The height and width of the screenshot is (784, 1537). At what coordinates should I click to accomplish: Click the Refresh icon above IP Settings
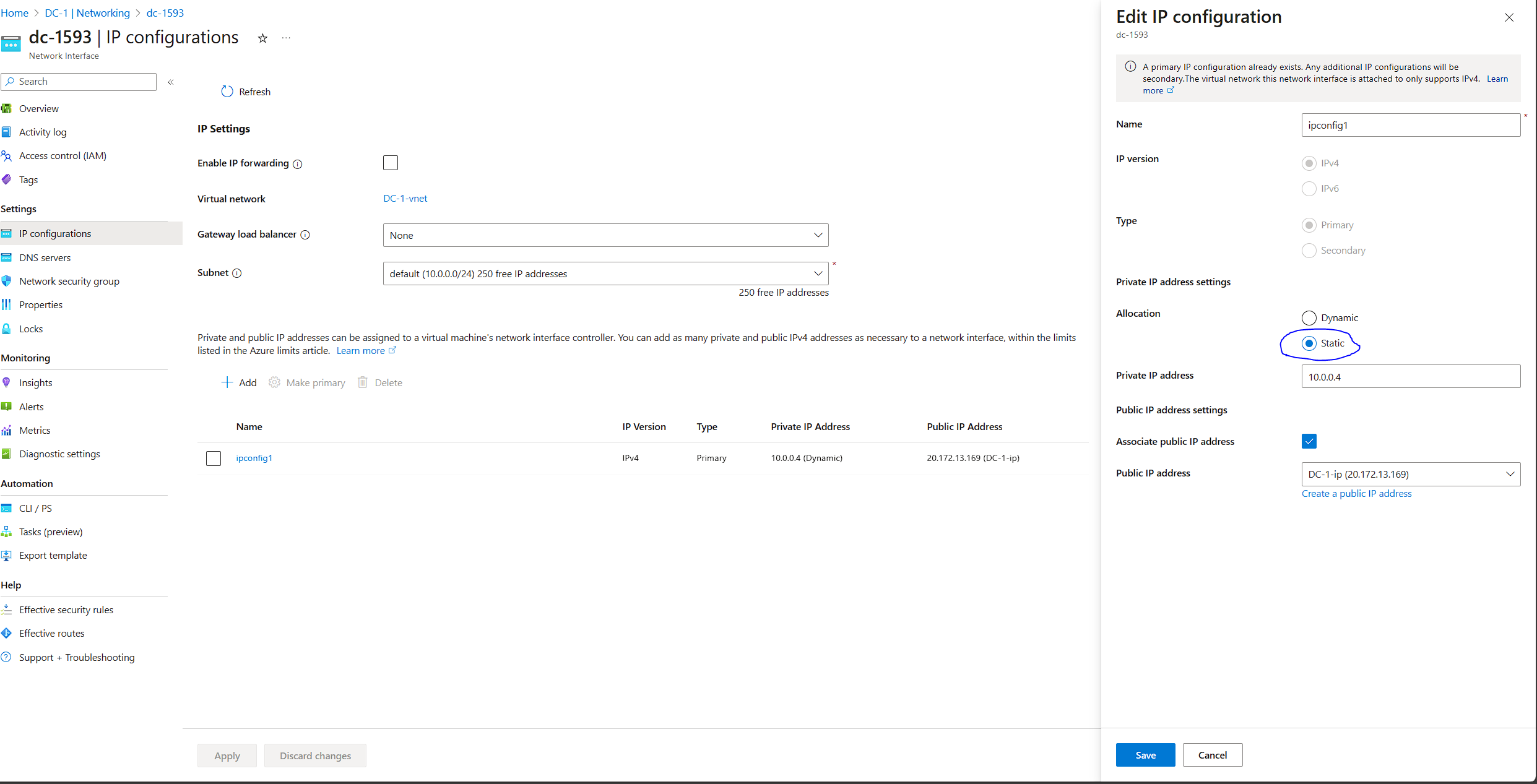(x=227, y=91)
